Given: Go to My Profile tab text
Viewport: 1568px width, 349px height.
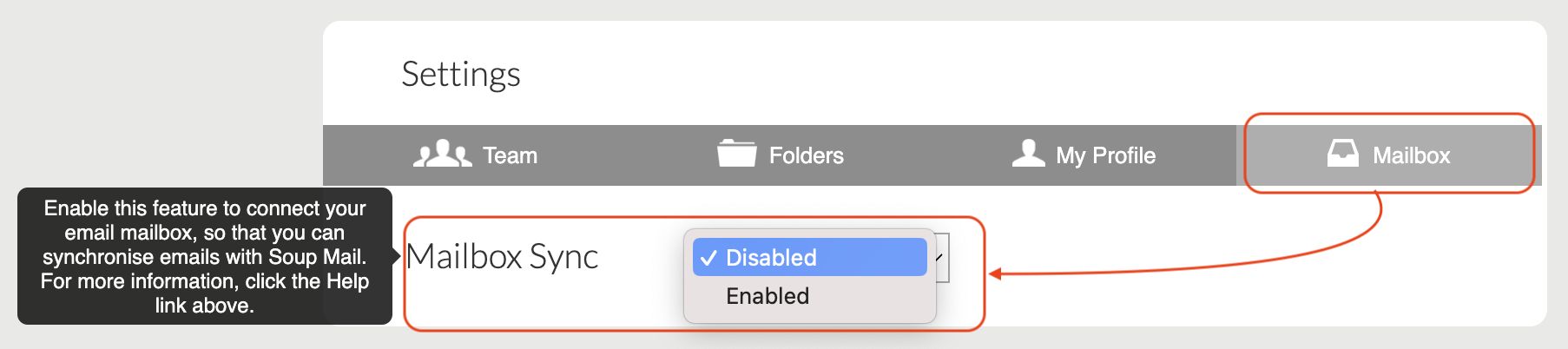Looking at the screenshot, I should pyautogui.click(x=1105, y=155).
